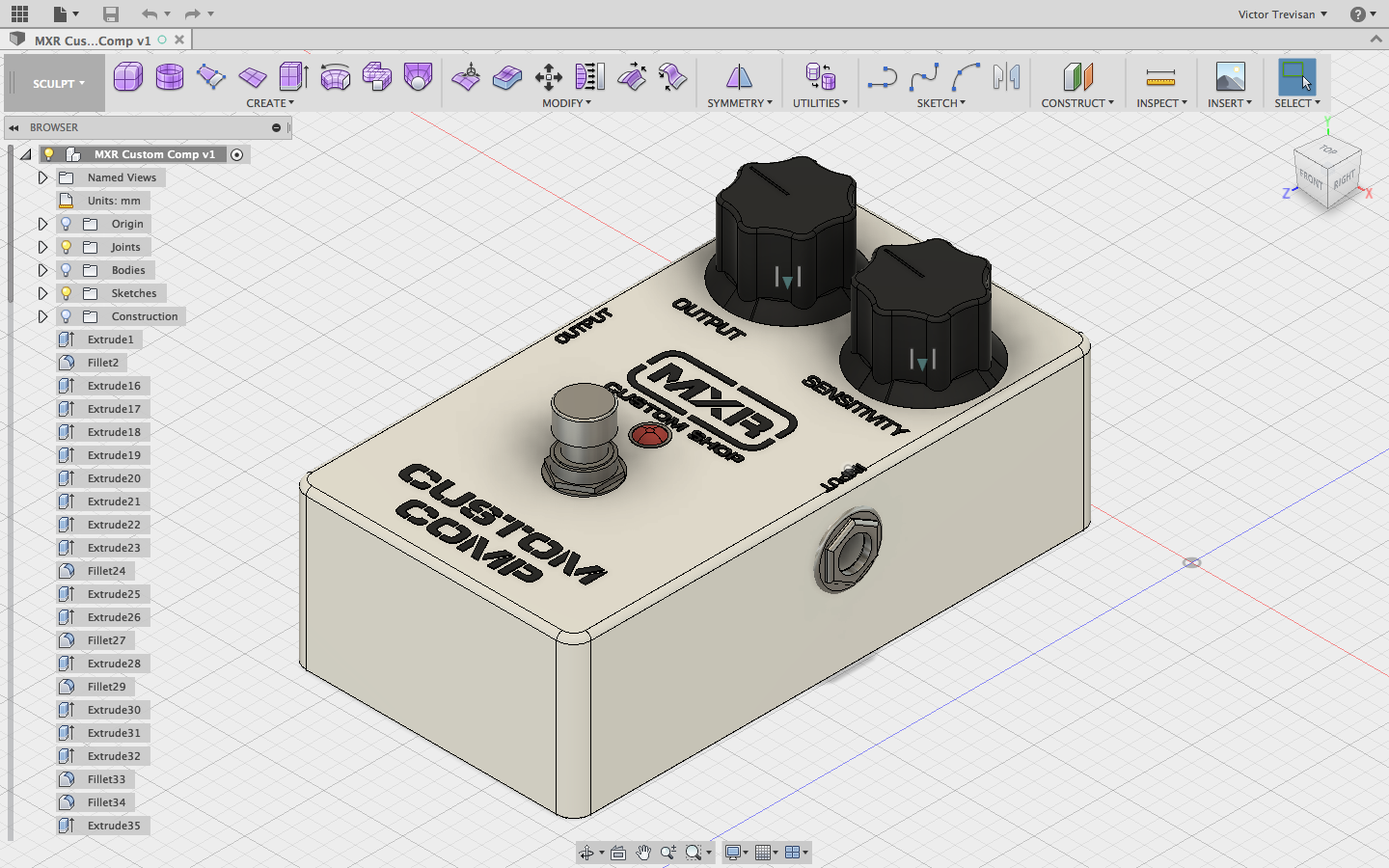Open the CREATE menu
The width and height of the screenshot is (1389, 868).
tap(270, 103)
